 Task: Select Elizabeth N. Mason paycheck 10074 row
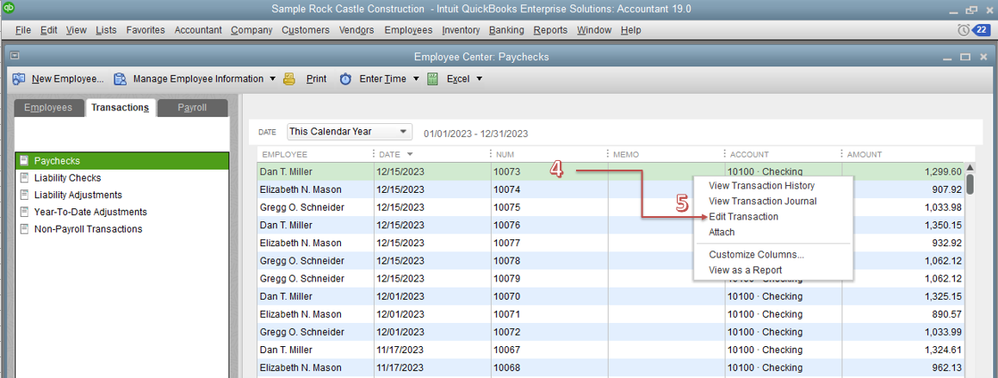coord(611,189)
